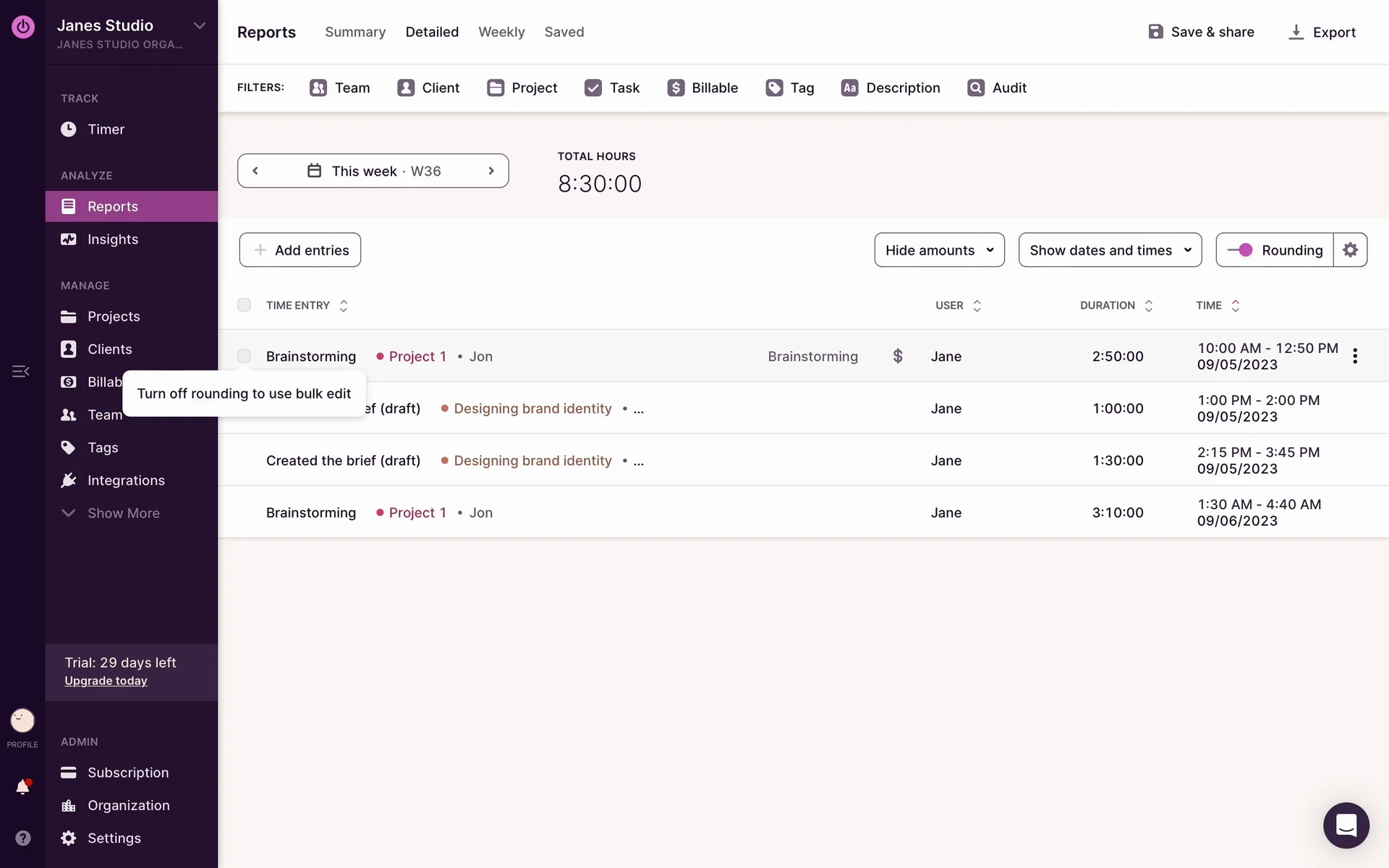Switch to the Weekly tab
The image size is (1389, 868).
[x=501, y=32]
